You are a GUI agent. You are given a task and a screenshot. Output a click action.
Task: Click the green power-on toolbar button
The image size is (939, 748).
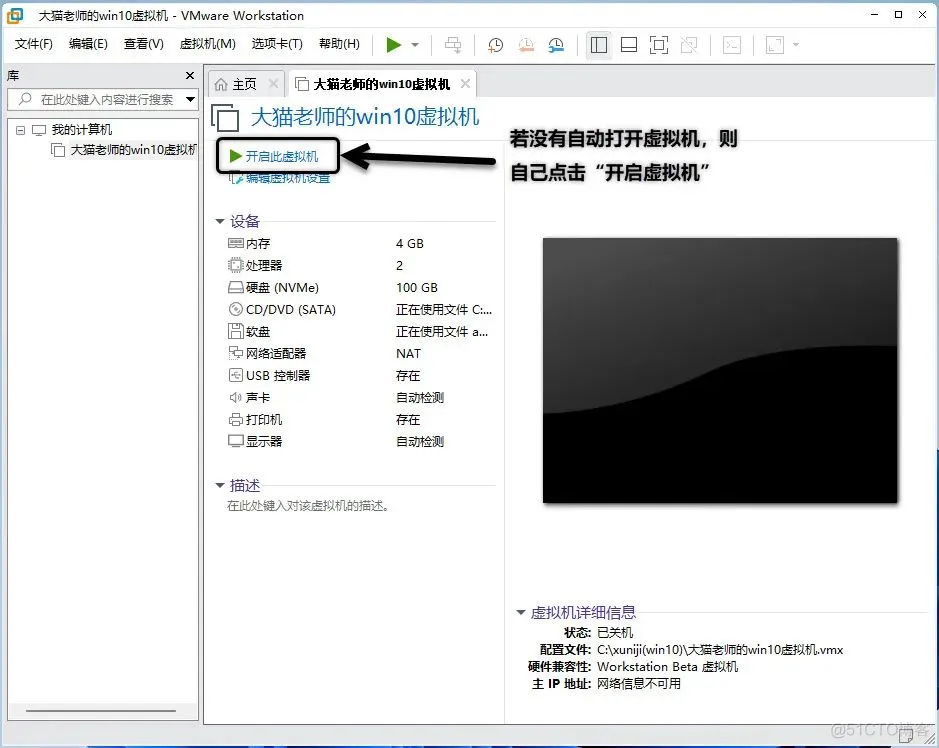pos(393,45)
